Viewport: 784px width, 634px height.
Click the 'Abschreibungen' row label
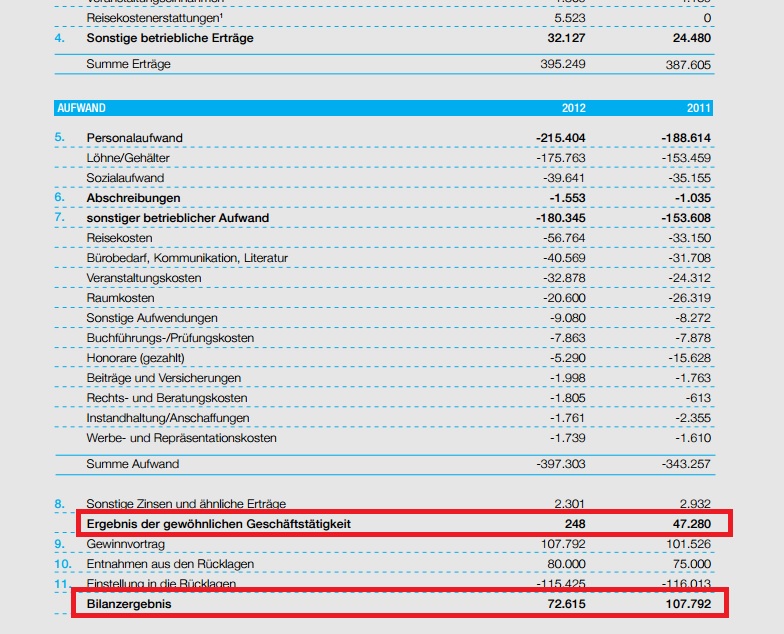134,198
